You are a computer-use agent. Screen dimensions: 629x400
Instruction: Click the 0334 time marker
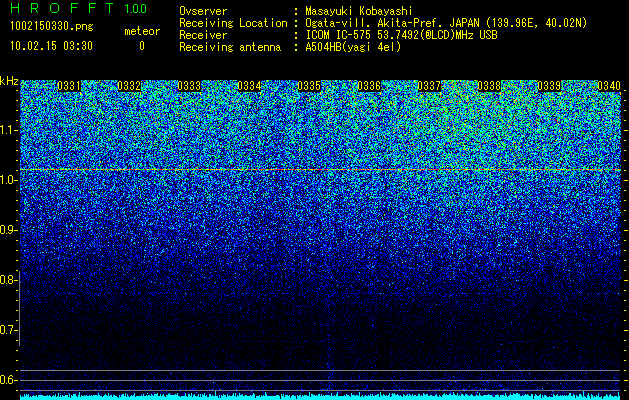249,86
